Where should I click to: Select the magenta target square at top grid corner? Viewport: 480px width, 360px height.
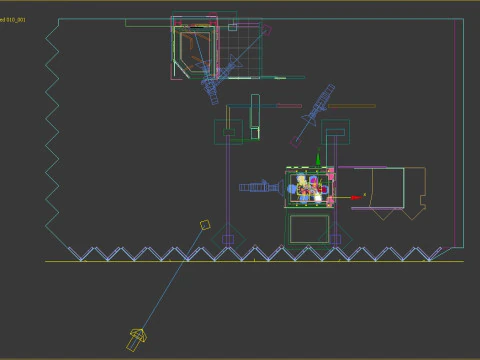(266, 30)
